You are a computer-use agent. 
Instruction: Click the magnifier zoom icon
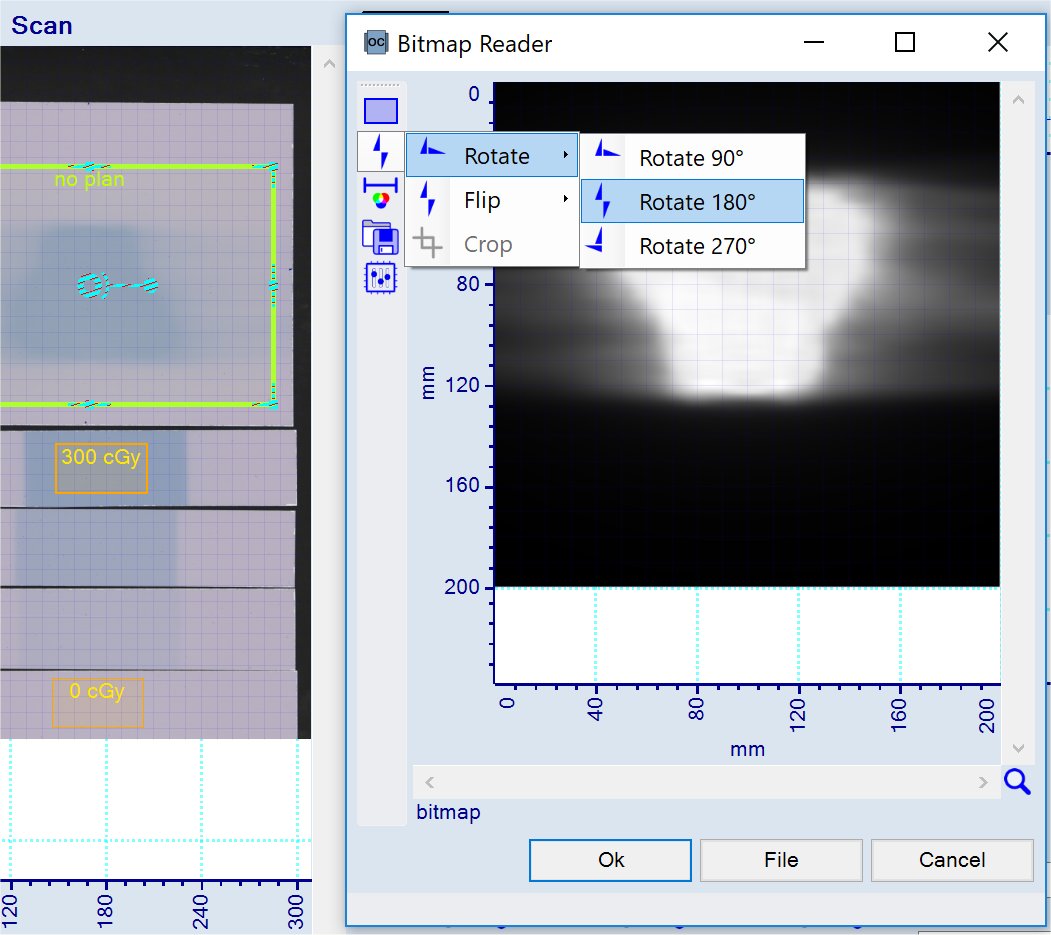(1017, 782)
